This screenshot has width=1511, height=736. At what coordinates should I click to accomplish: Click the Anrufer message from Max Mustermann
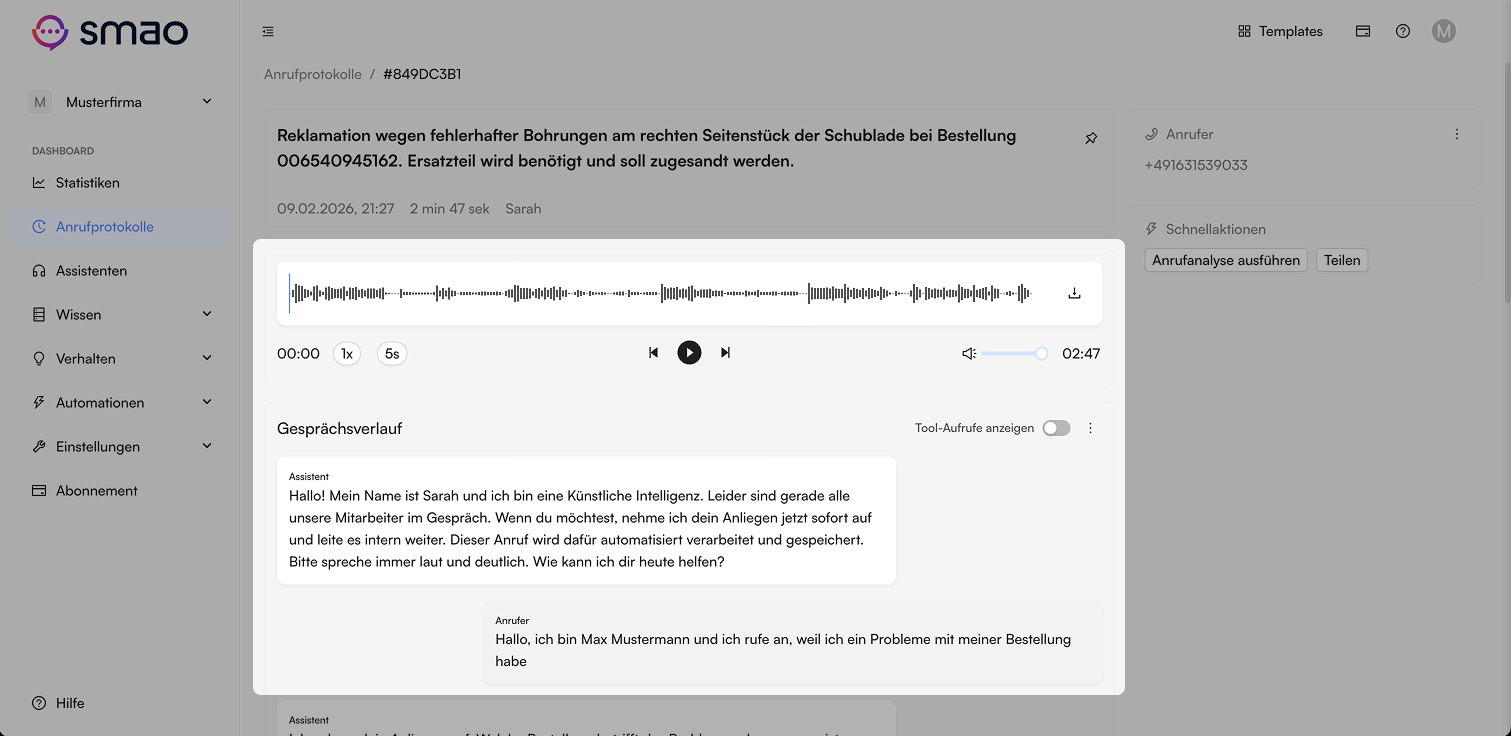point(793,642)
